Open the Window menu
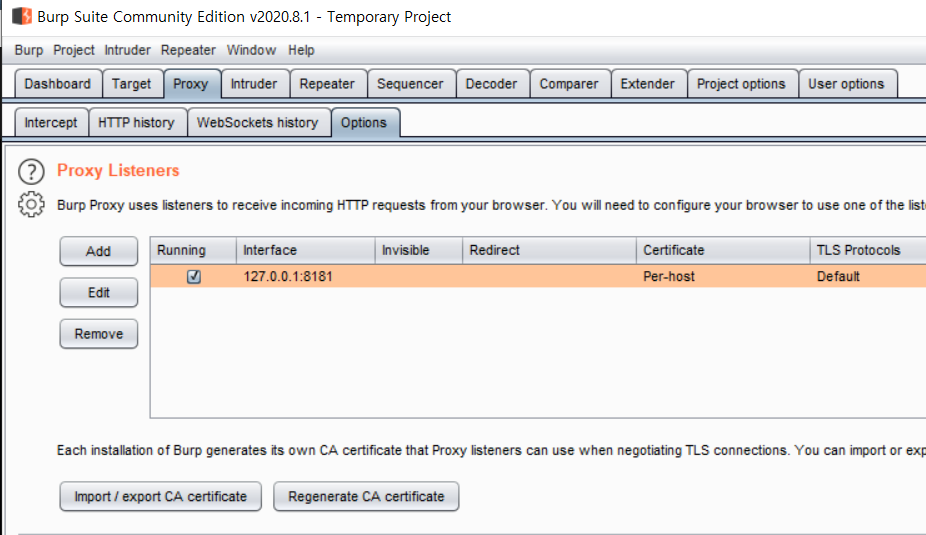 252,50
